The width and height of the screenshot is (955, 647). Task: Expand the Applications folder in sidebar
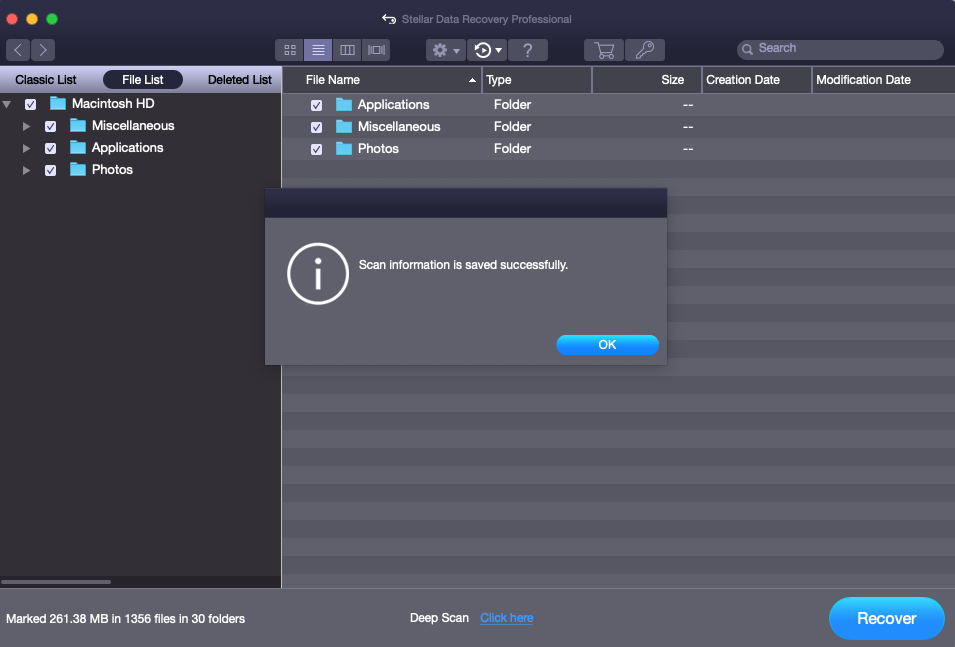point(27,148)
